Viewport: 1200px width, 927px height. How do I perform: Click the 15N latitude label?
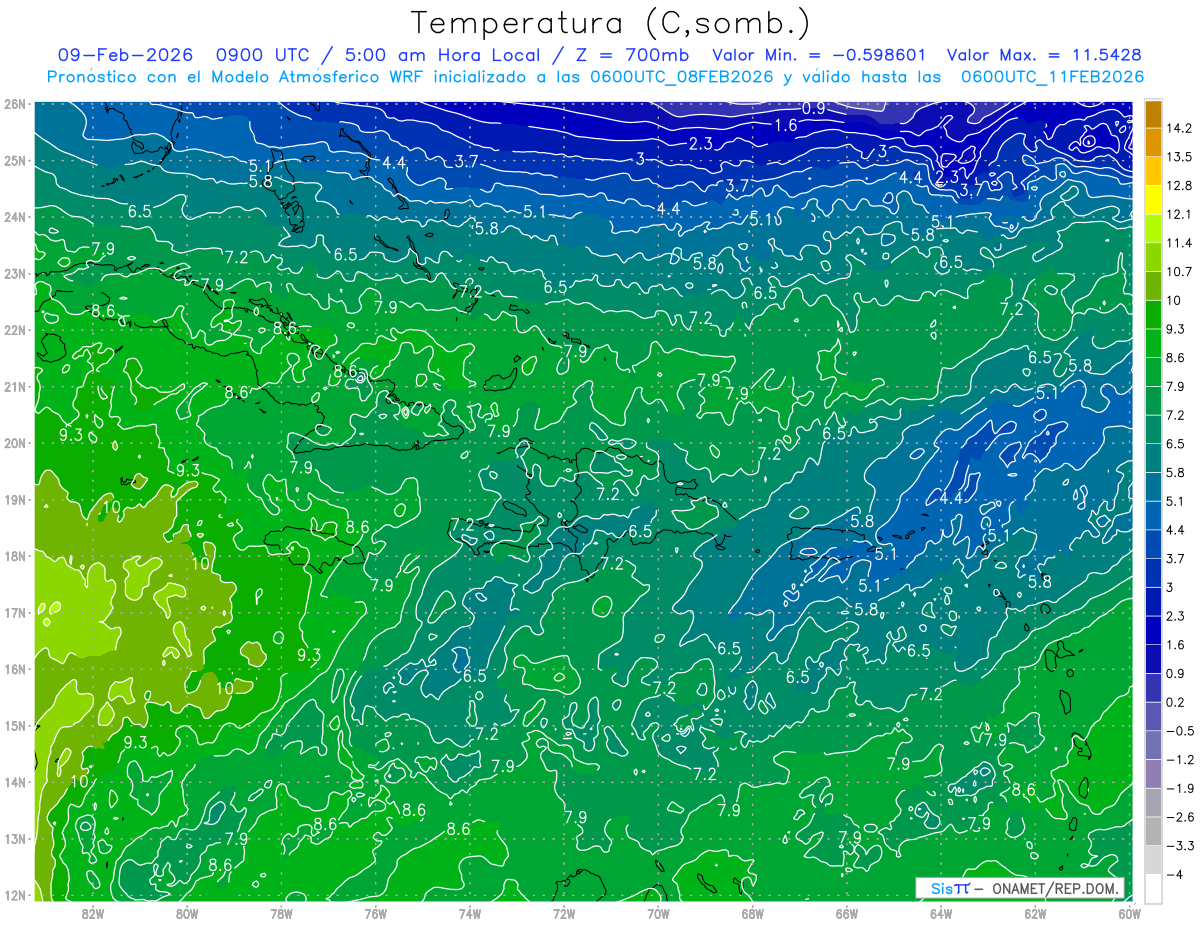(15, 725)
